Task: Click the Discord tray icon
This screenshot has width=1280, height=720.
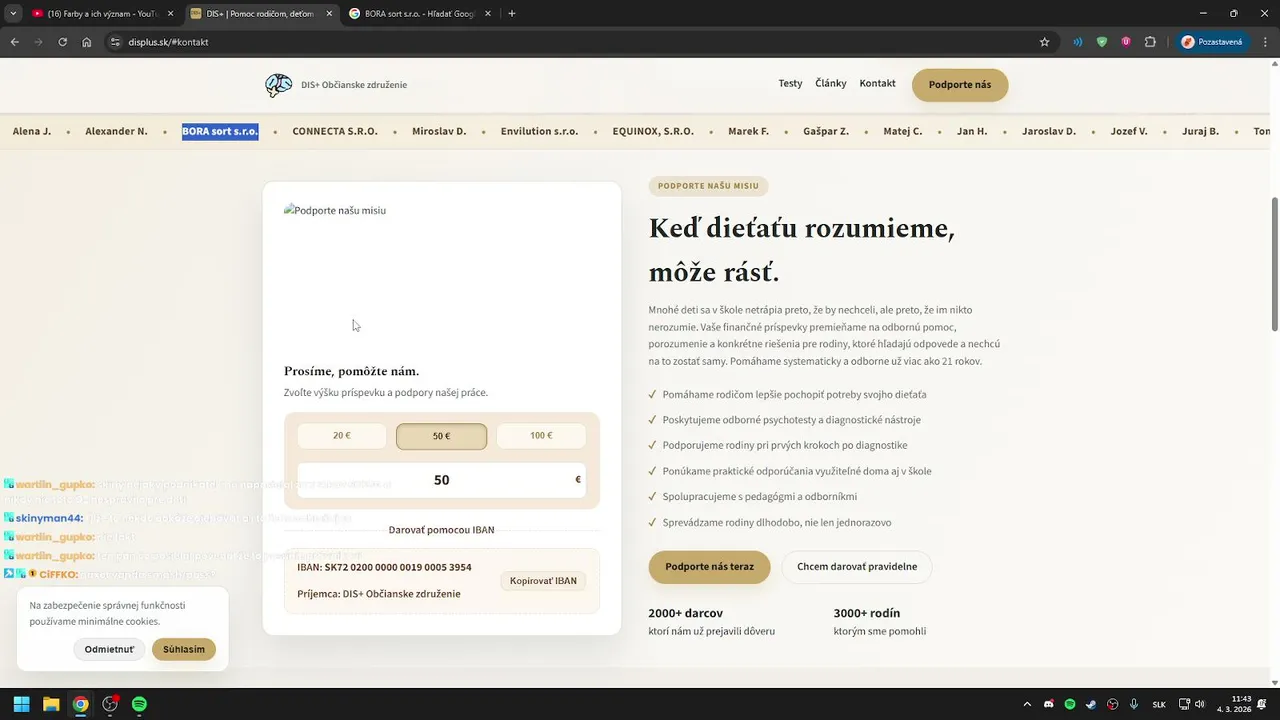Action: 1048,704
